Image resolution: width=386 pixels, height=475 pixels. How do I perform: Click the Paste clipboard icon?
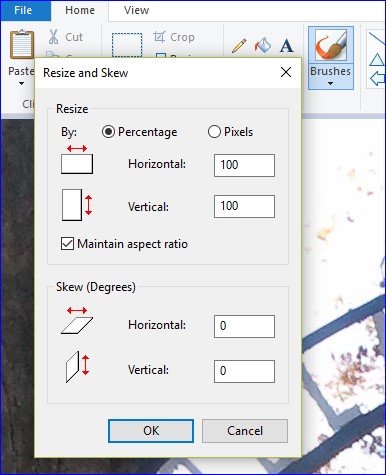(x=22, y=45)
